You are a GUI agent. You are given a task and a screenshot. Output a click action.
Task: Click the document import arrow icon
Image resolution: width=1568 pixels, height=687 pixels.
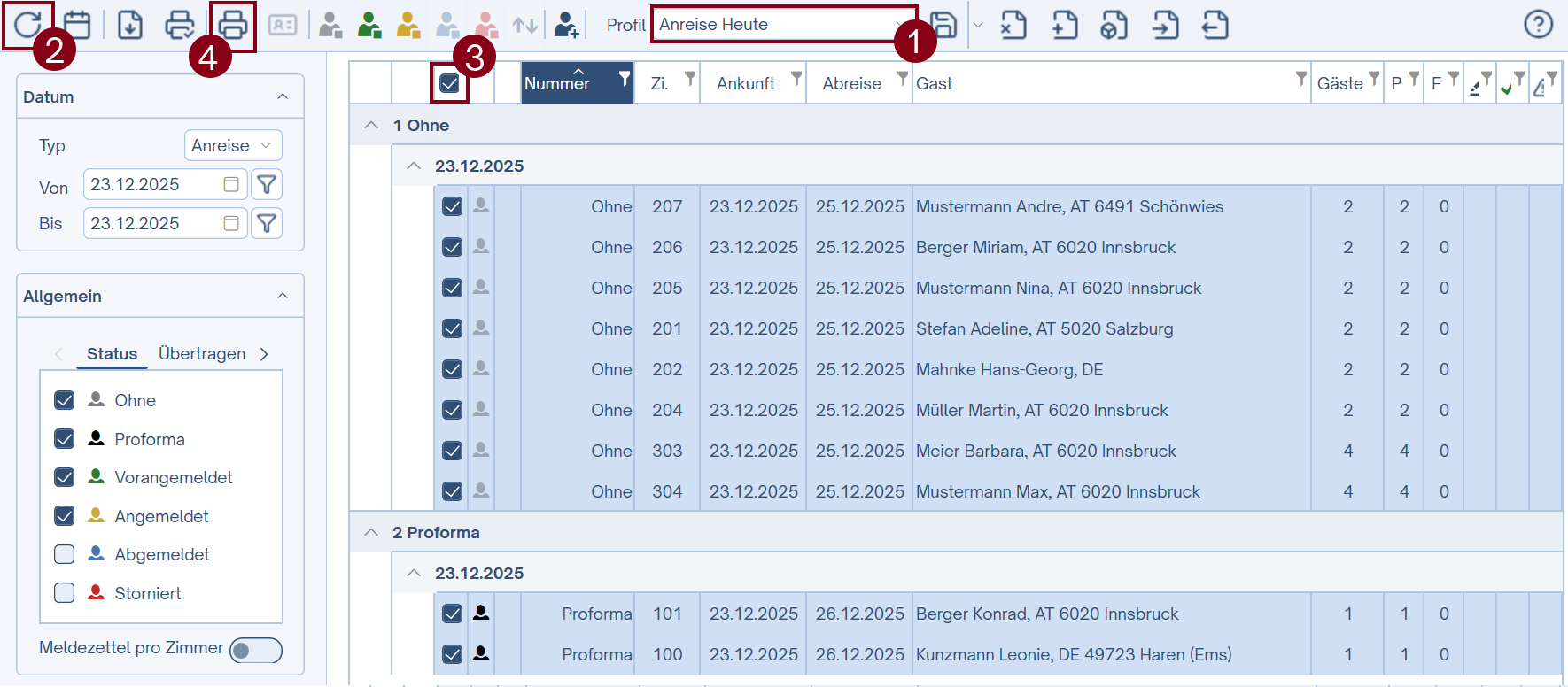point(1166,25)
